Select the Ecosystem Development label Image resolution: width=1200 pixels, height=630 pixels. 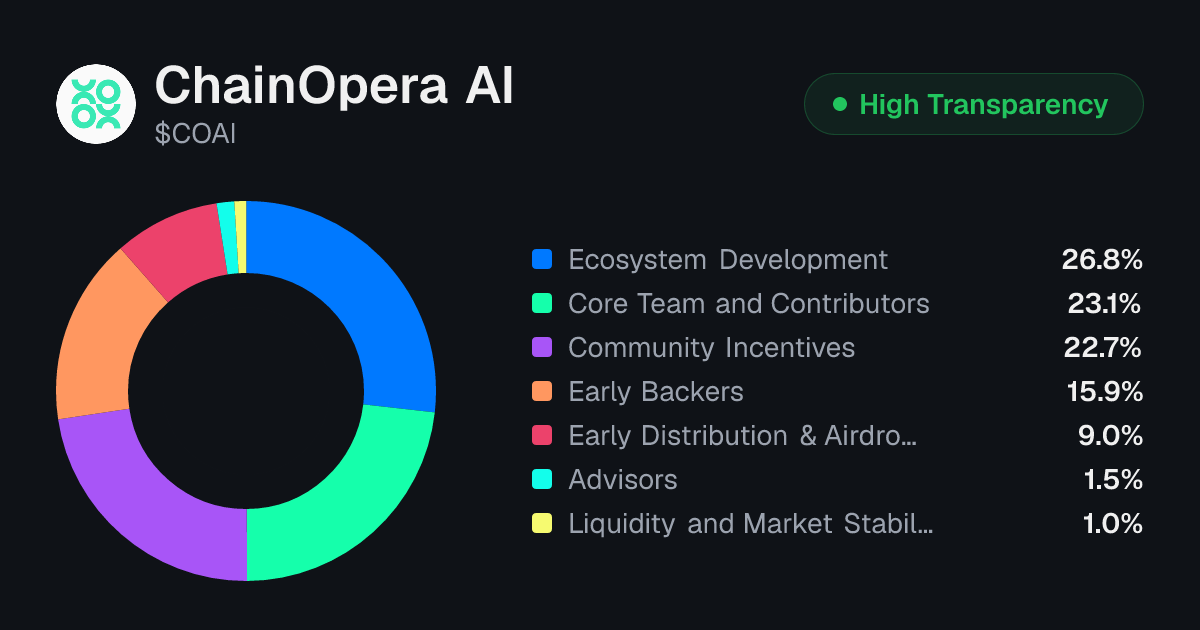point(728,260)
